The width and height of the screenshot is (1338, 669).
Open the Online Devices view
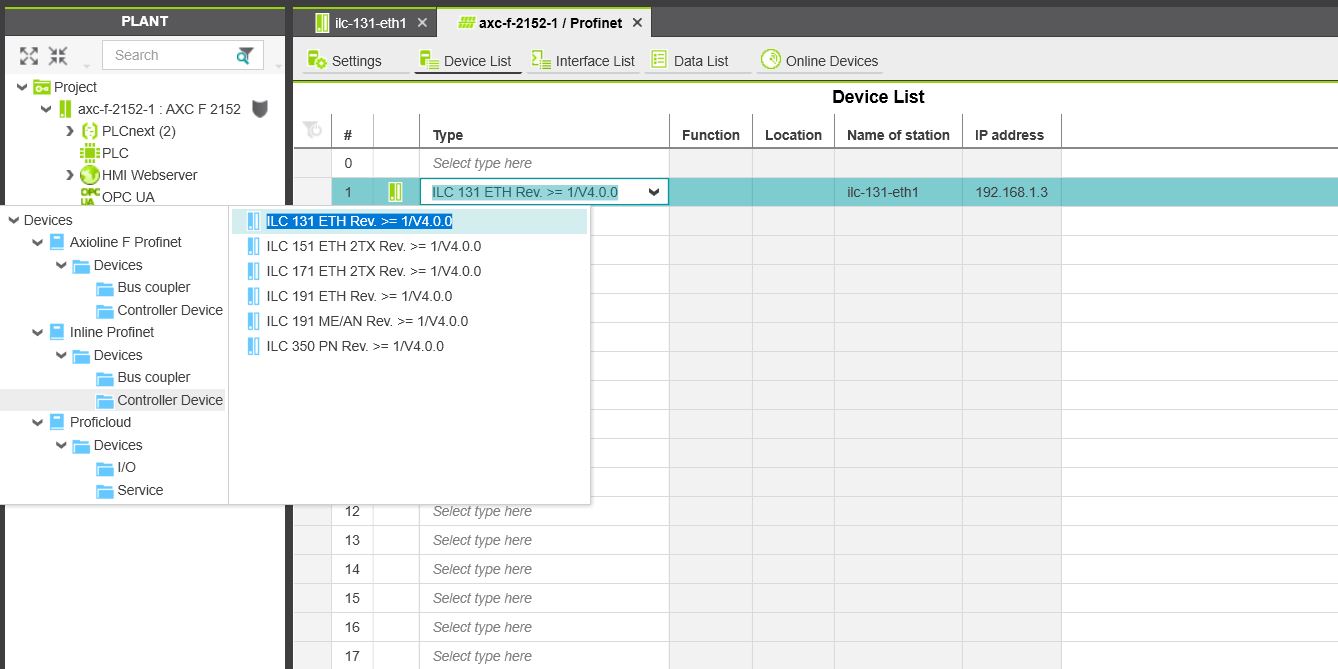(819, 61)
